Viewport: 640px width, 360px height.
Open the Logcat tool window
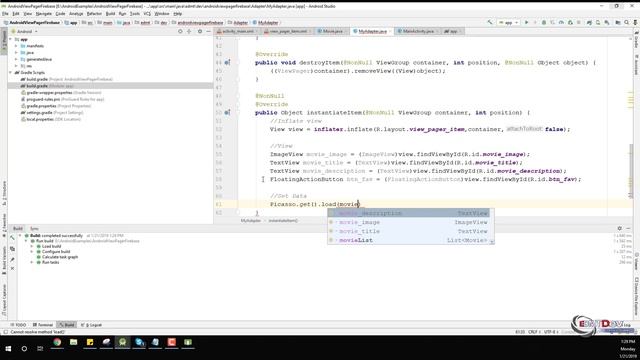91,325
